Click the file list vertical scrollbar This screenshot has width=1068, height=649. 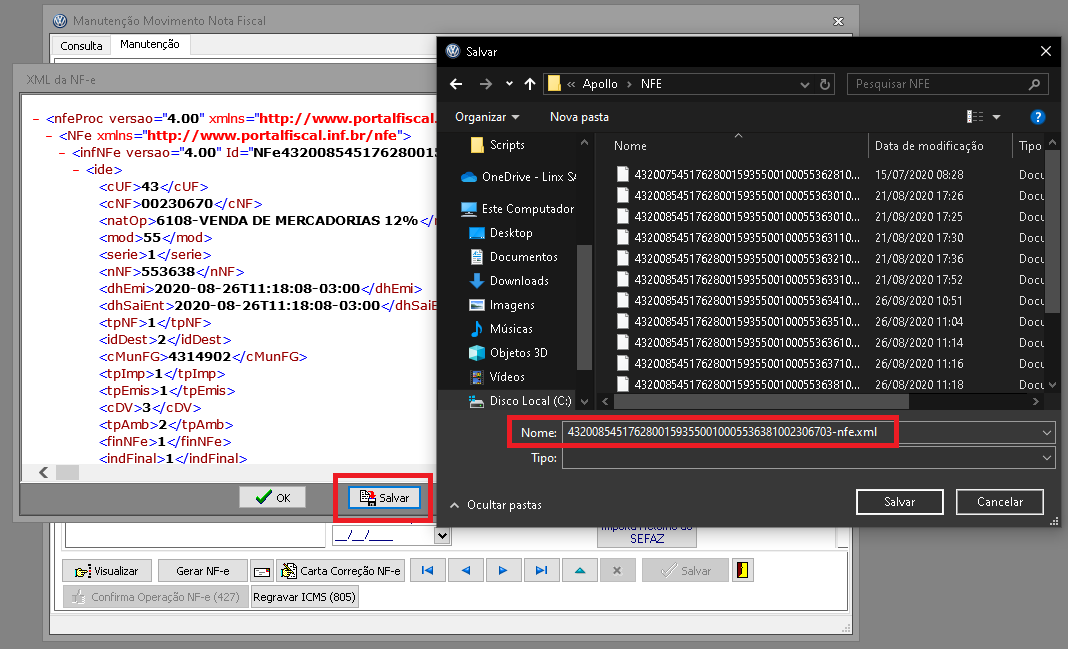(x=1052, y=232)
